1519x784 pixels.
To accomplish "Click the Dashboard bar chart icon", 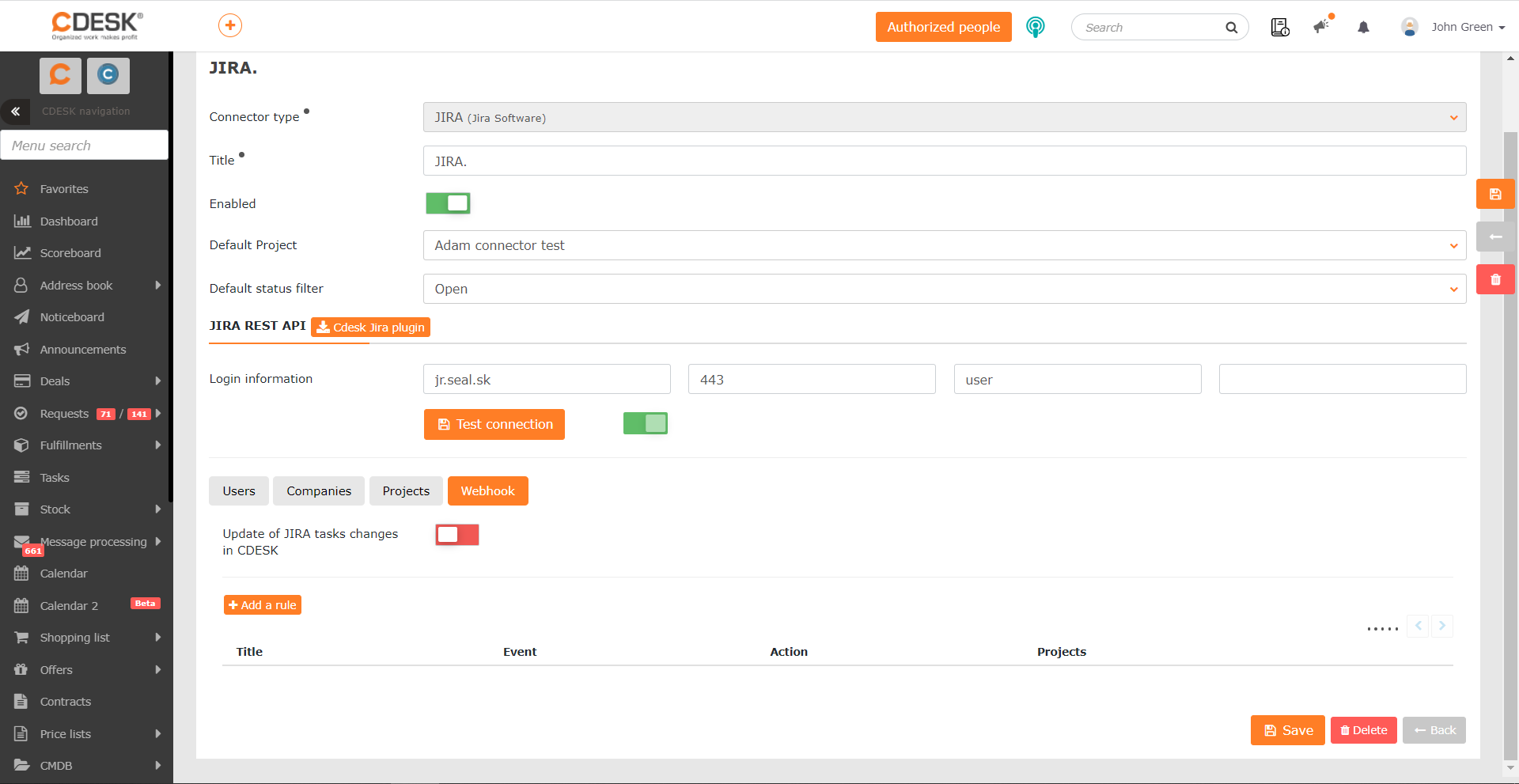I will click(x=21, y=221).
